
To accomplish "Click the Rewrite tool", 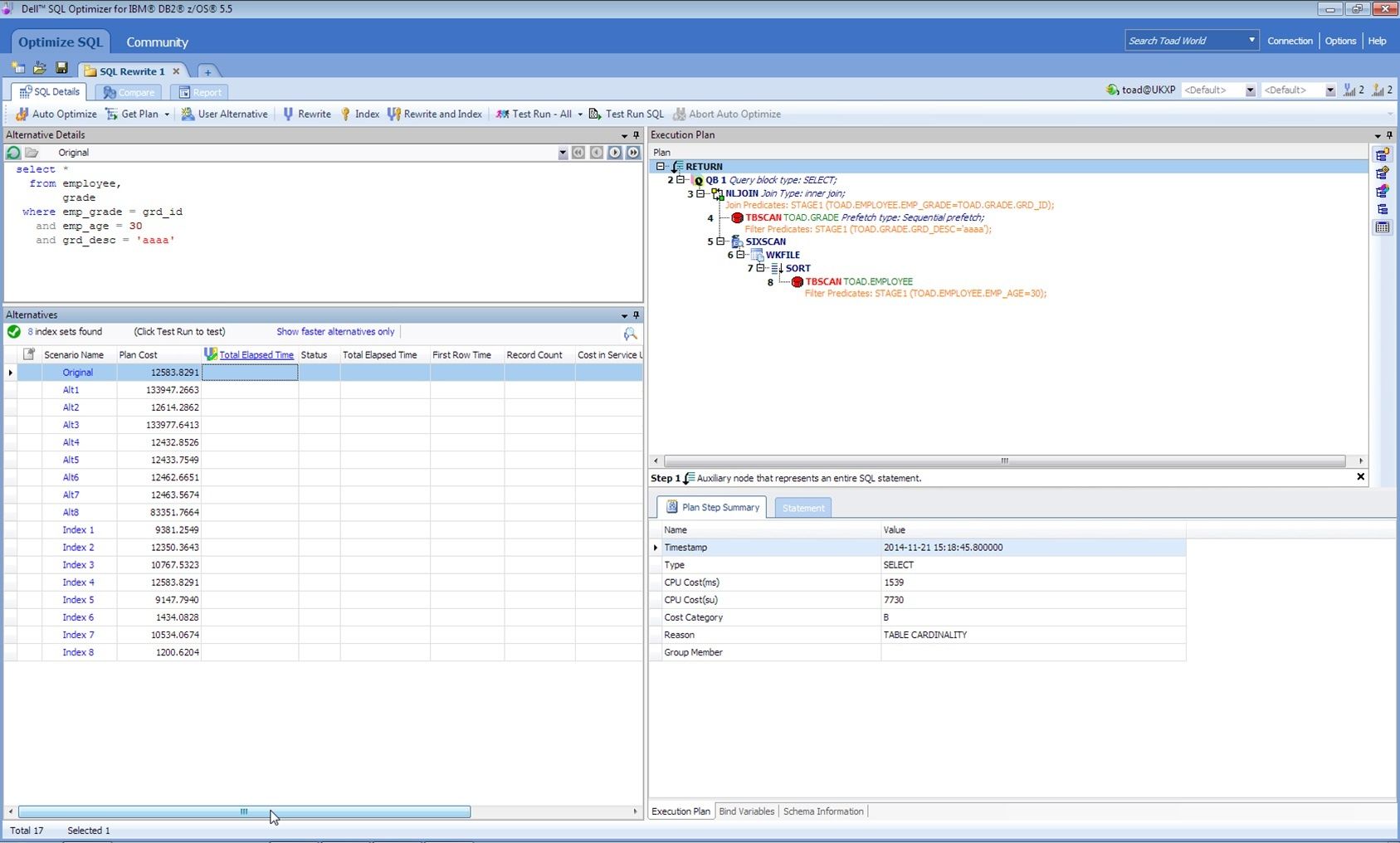I will coord(306,114).
